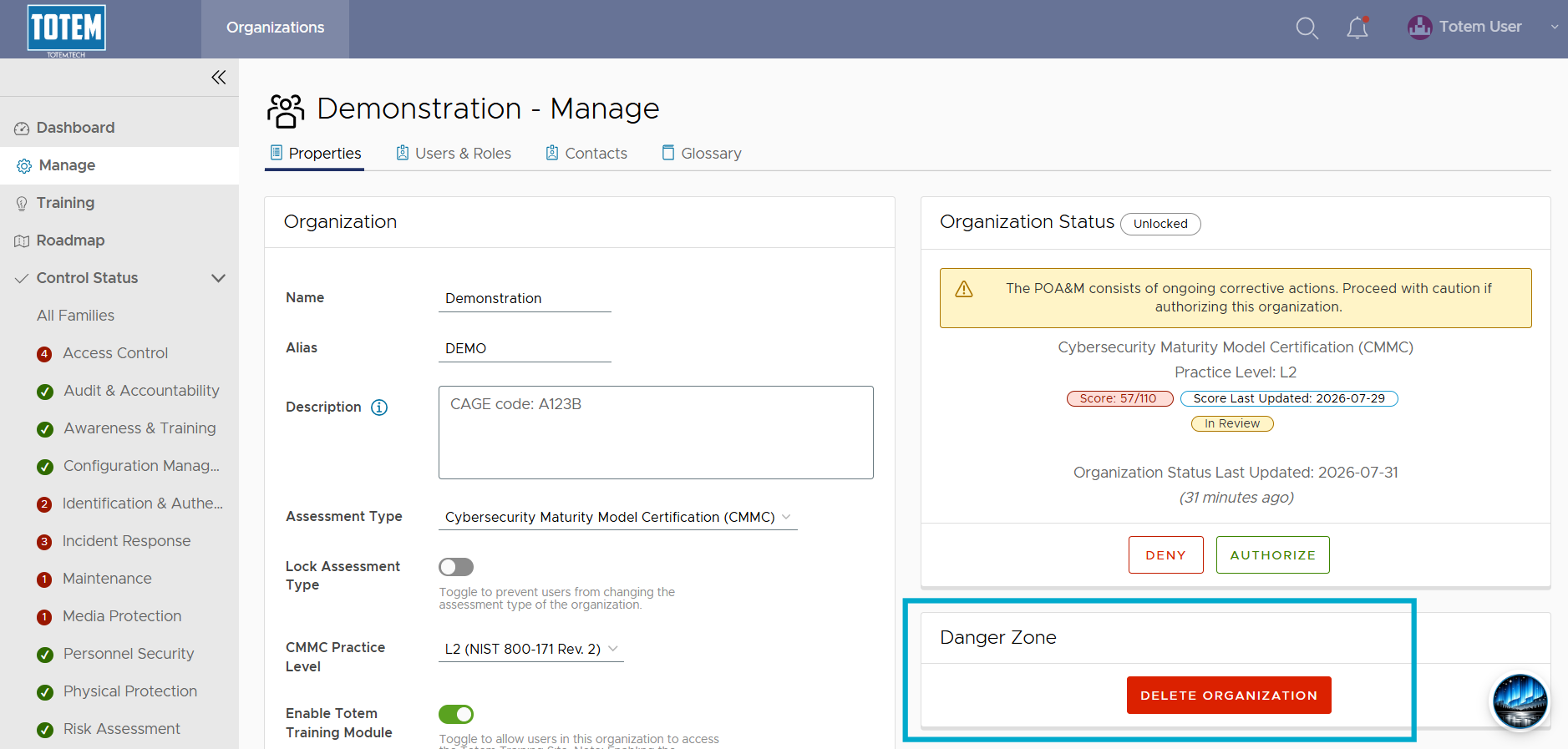Click the organization Name input field
This screenshot has width=1568, height=749.
(525, 298)
